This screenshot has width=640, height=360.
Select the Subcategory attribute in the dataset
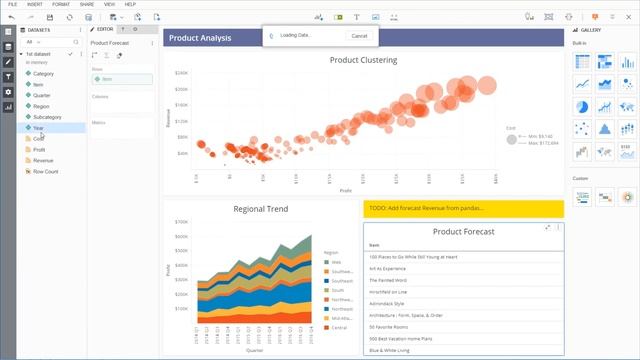[47, 117]
